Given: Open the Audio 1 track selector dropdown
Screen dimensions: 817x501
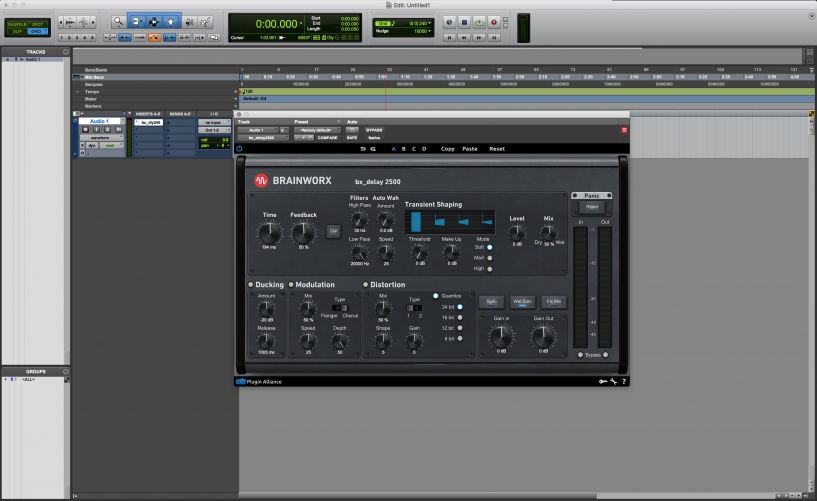Looking at the screenshot, I should click(257, 130).
